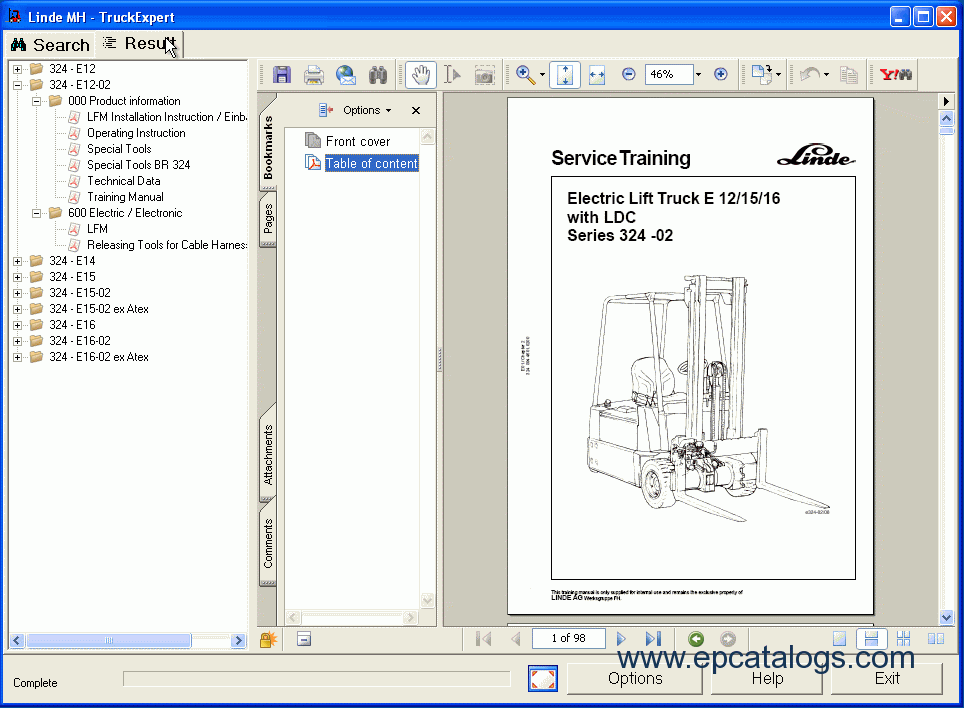Image resolution: width=964 pixels, height=708 pixels.
Task: Collapse the 324 - E12-02 folder
Action: 17,85
